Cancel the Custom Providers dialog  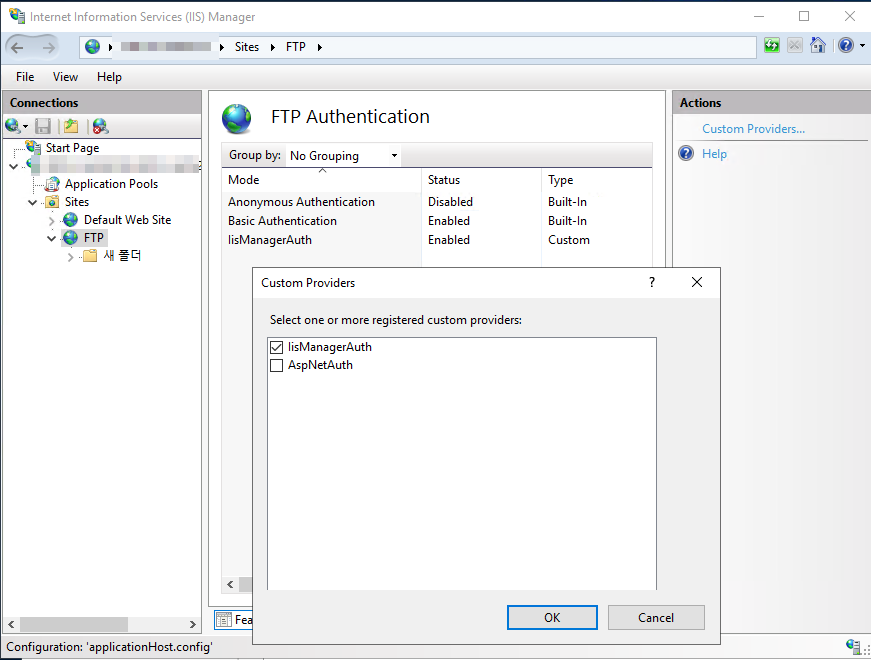[x=656, y=617]
